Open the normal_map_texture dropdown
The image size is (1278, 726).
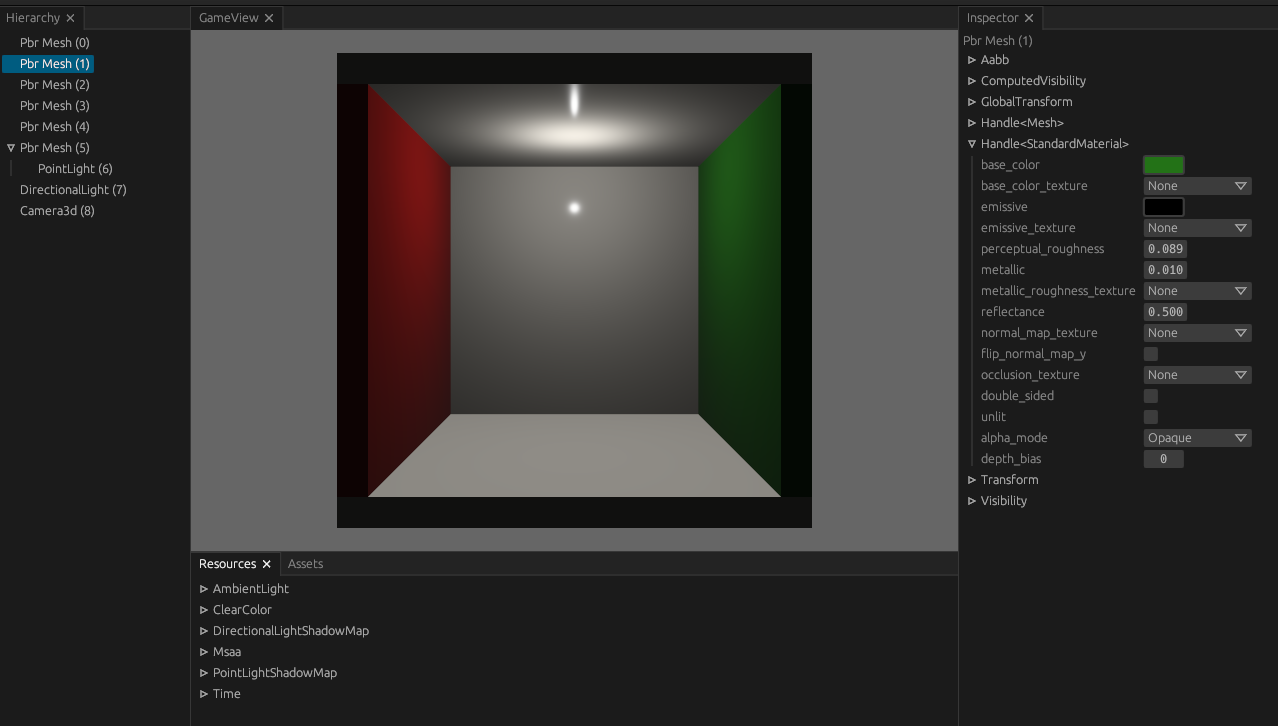pos(1198,333)
